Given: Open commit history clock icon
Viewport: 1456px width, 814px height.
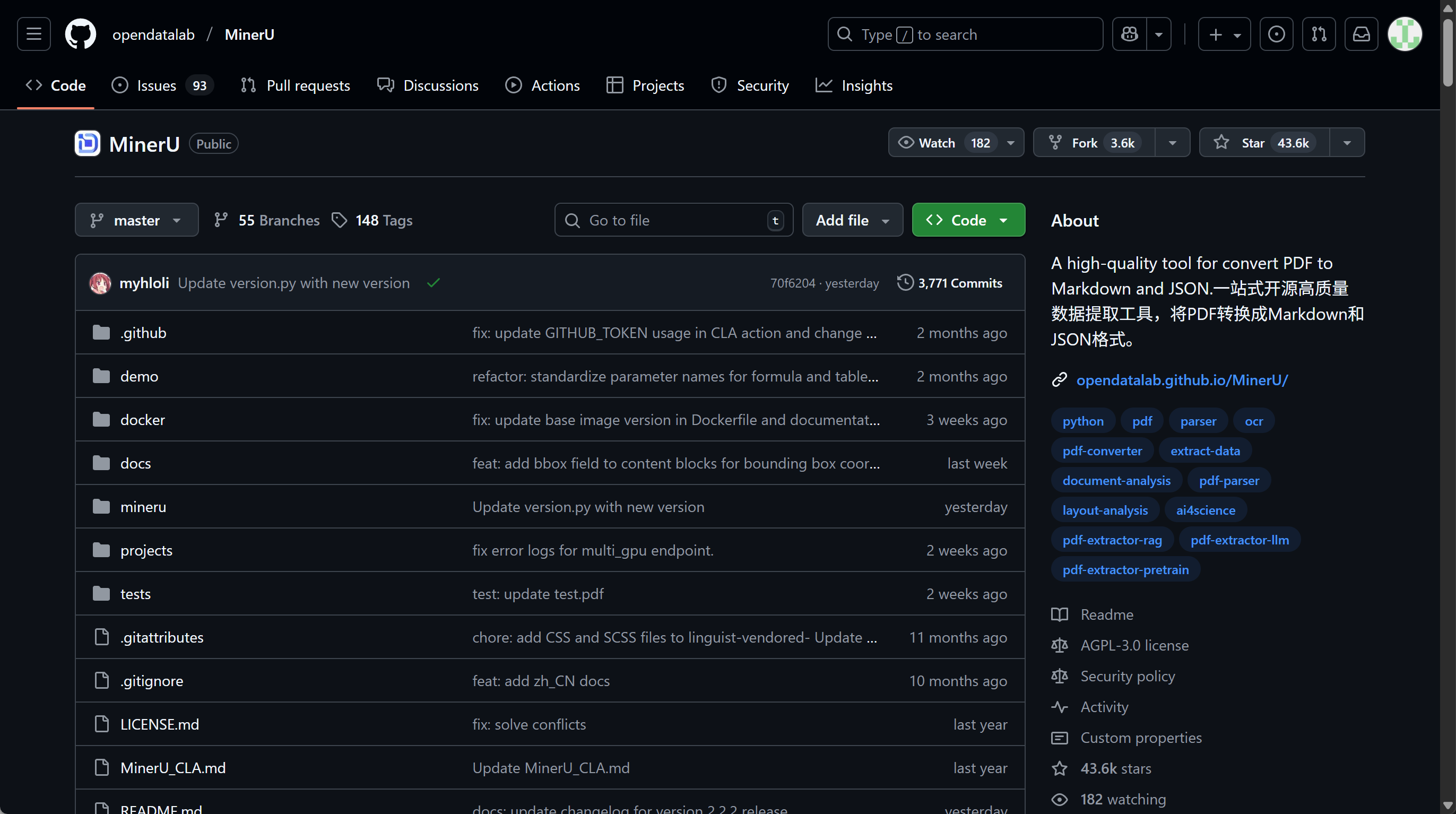Looking at the screenshot, I should (x=905, y=283).
